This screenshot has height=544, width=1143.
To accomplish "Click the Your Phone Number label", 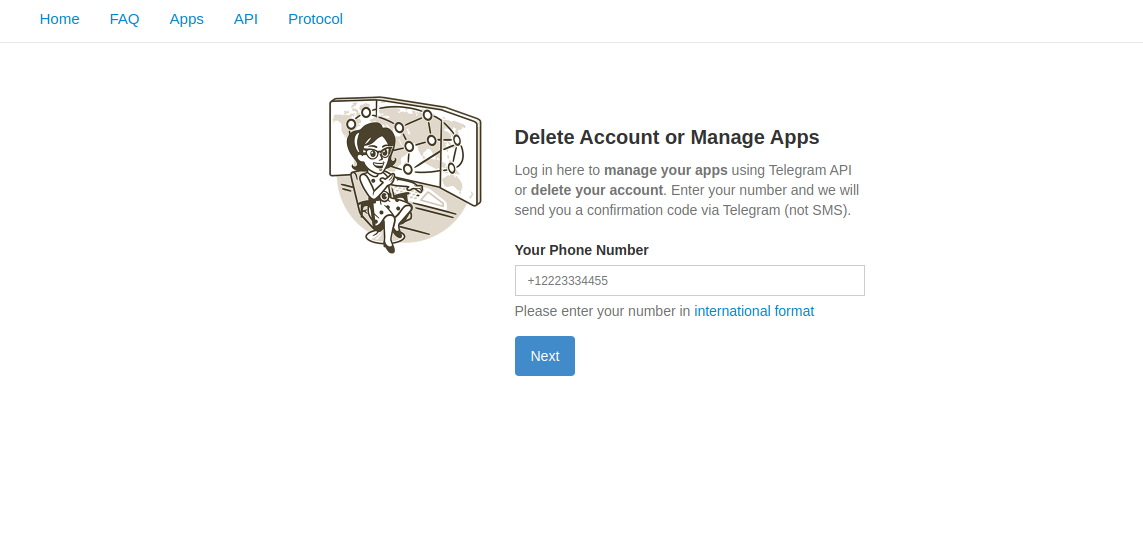I will click(582, 250).
